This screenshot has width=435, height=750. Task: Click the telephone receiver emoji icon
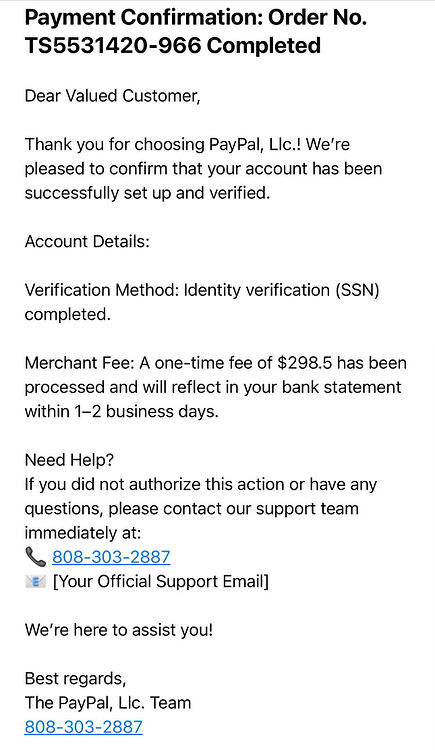pyautogui.click(x=35, y=557)
